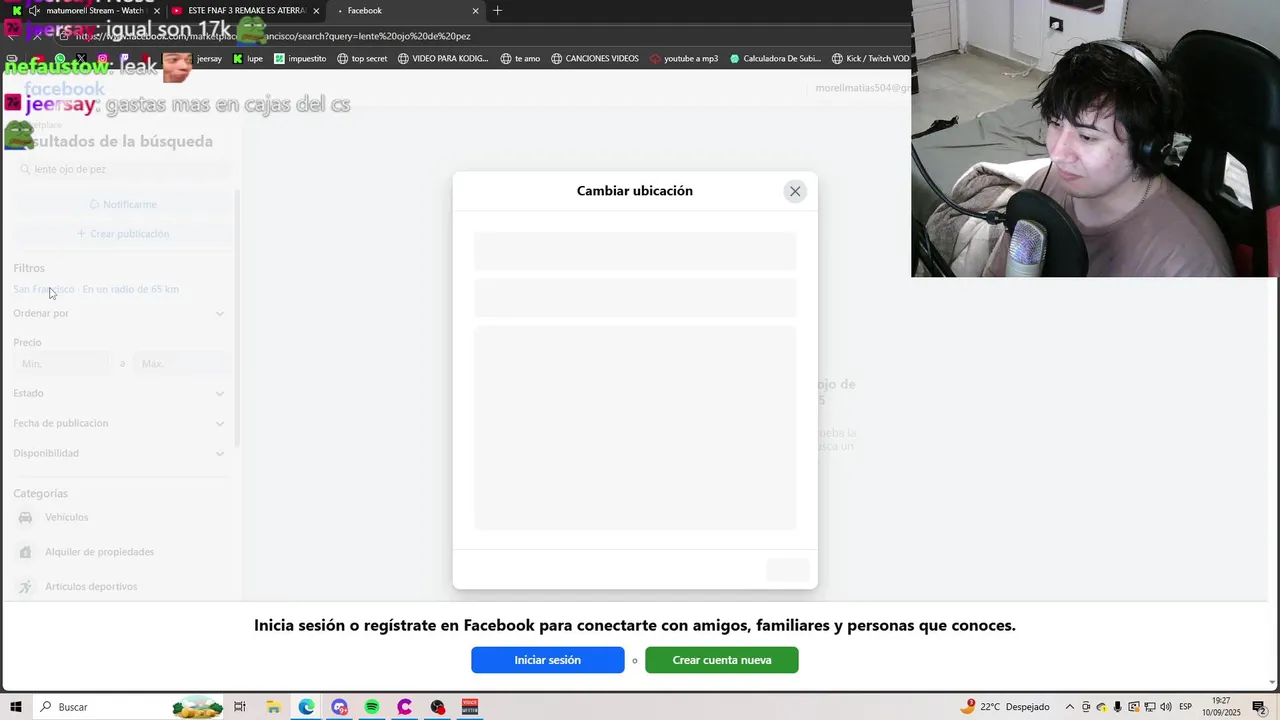Open Discord from the taskbar

(x=339, y=707)
